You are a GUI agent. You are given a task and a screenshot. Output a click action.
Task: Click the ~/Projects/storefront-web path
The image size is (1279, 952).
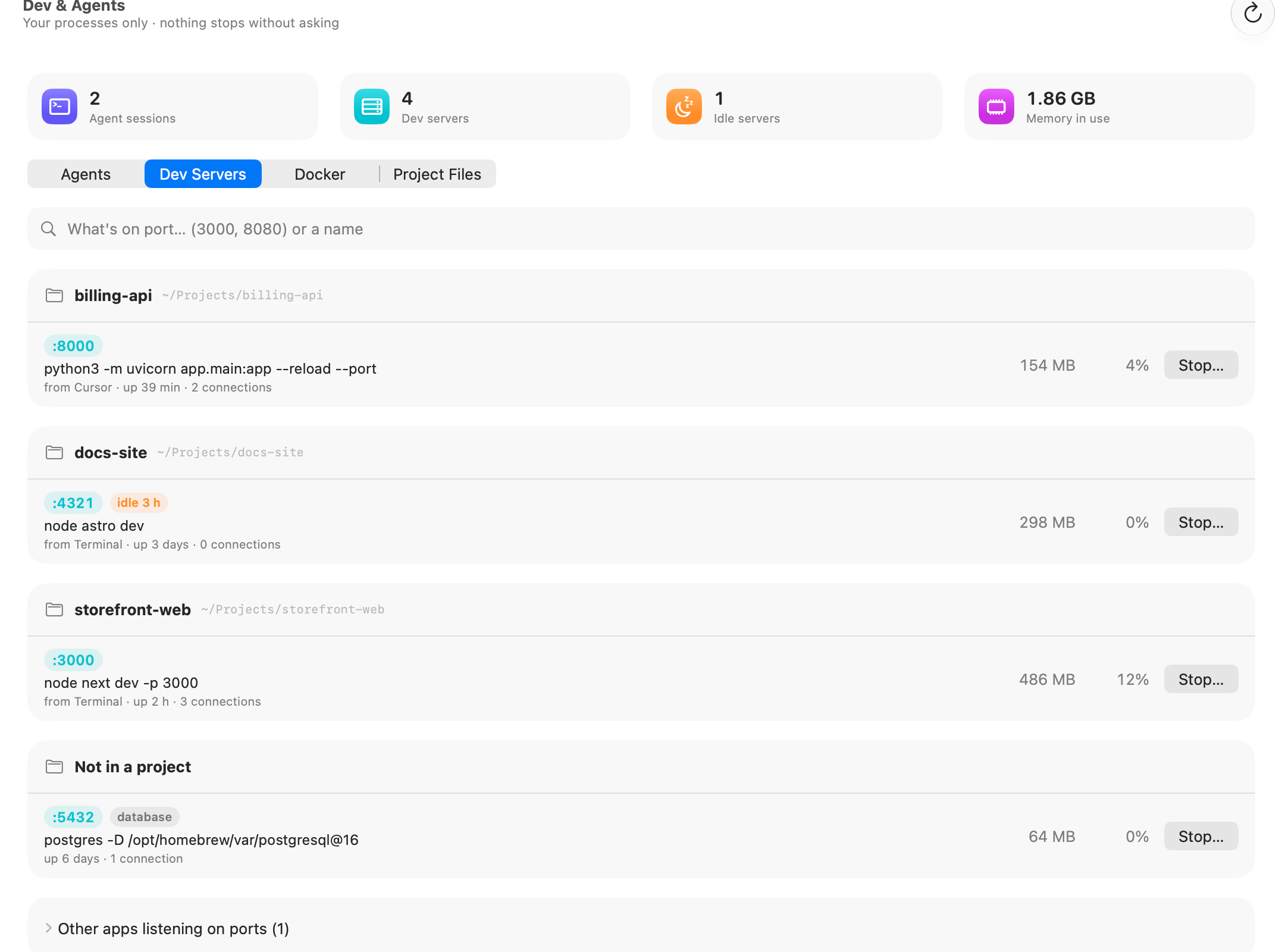click(x=293, y=609)
